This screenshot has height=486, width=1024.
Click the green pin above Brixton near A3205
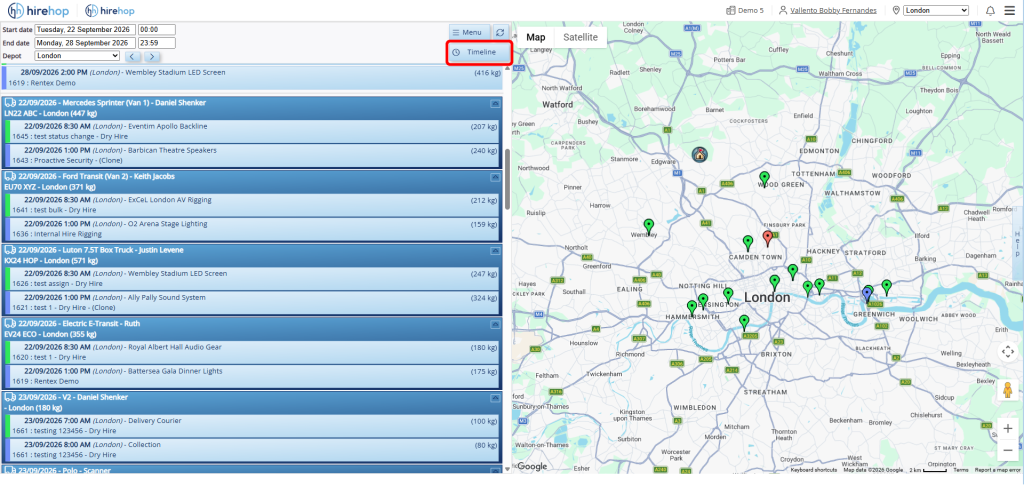click(x=744, y=322)
